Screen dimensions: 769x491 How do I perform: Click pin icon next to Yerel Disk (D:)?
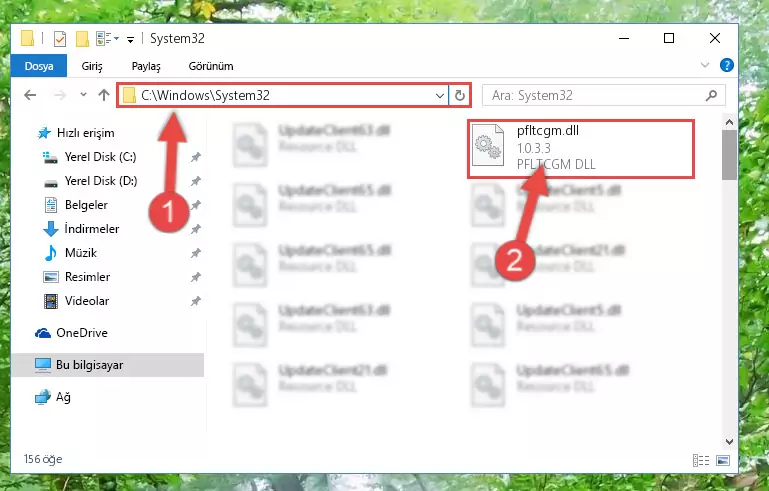(196, 181)
